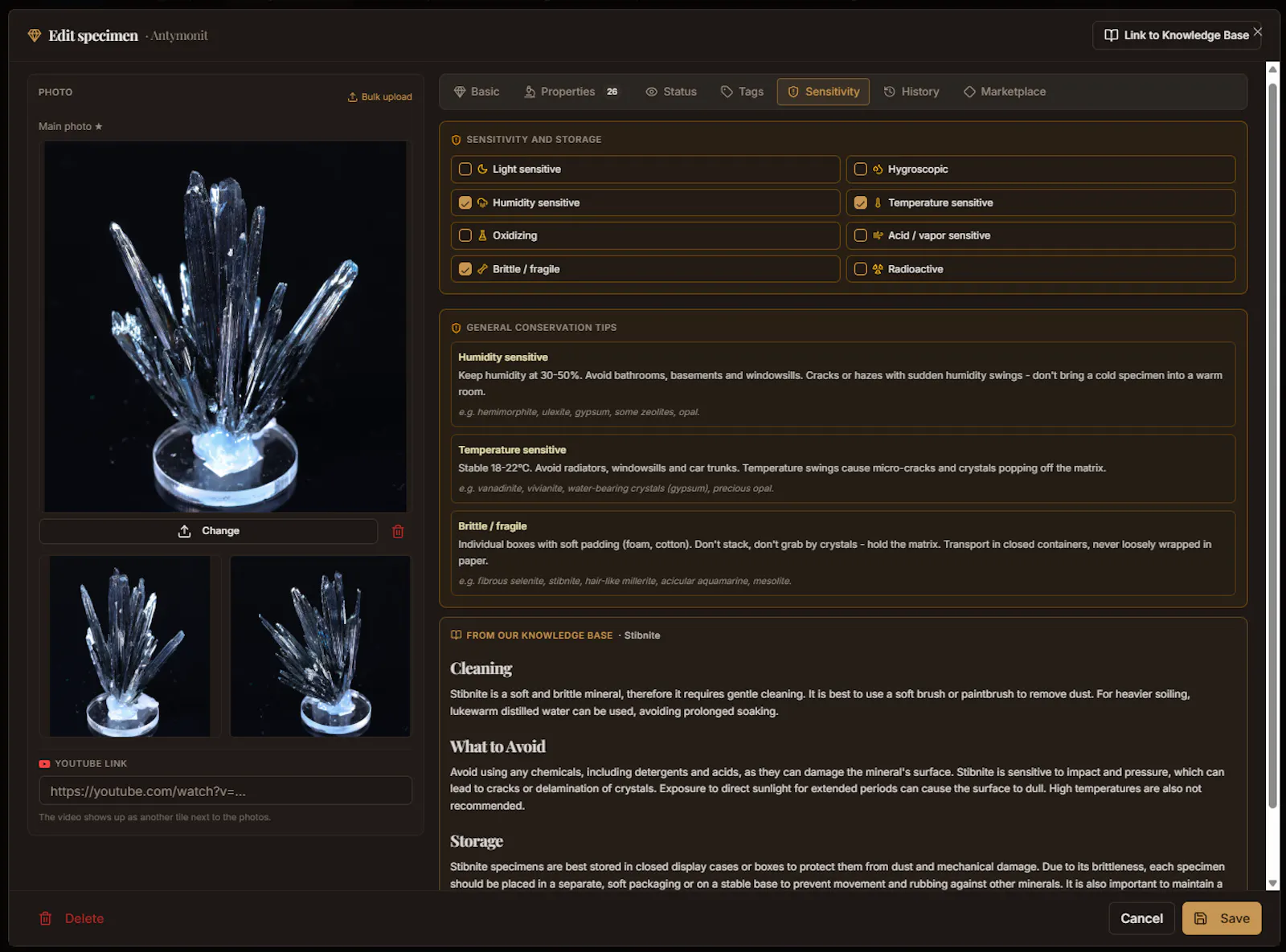Click the red trash icon beside Change
This screenshot has height=952, width=1286.
click(x=398, y=531)
